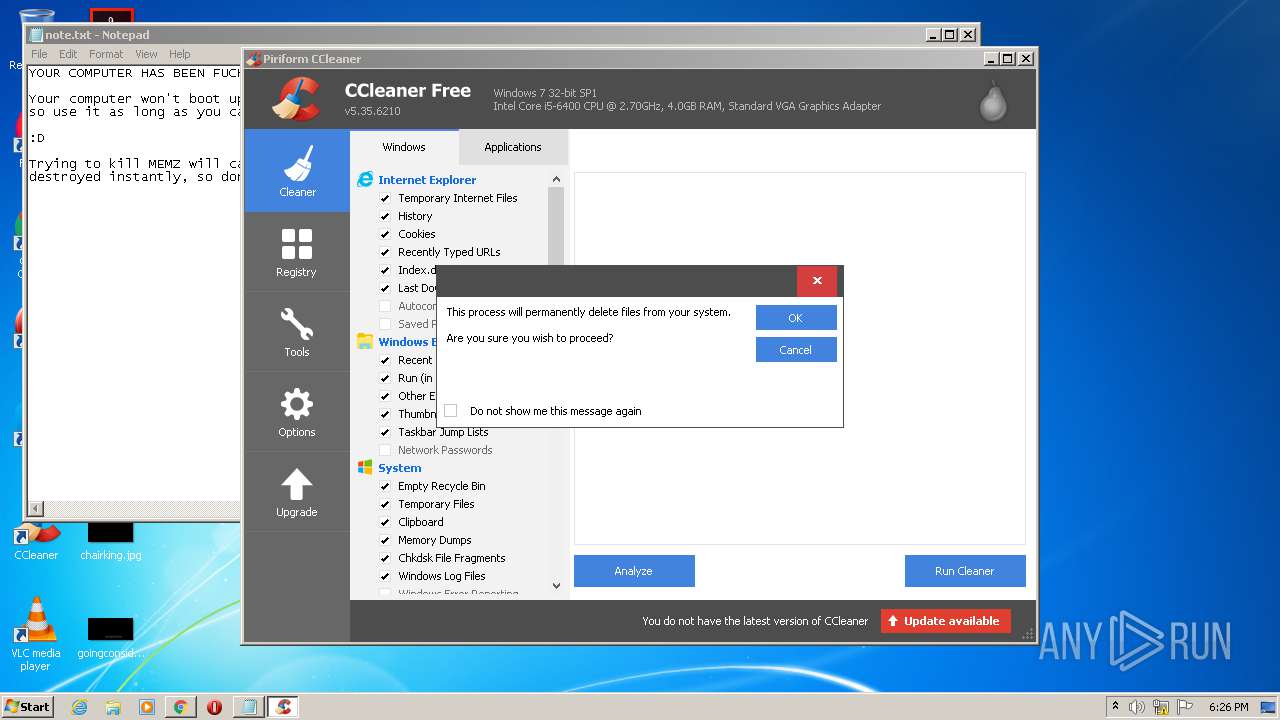The width and height of the screenshot is (1280, 720).
Task: Click the Analyze button
Action: point(634,571)
